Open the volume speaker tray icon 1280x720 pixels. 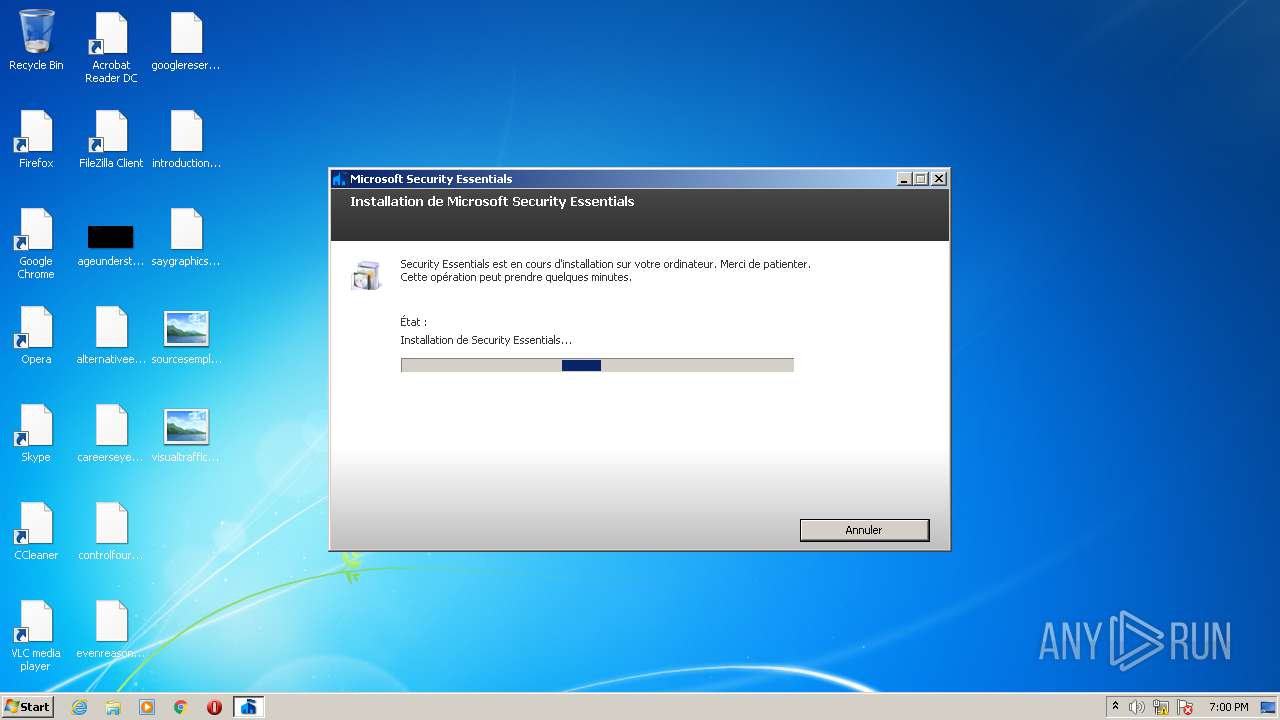pyautogui.click(x=1137, y=707)
